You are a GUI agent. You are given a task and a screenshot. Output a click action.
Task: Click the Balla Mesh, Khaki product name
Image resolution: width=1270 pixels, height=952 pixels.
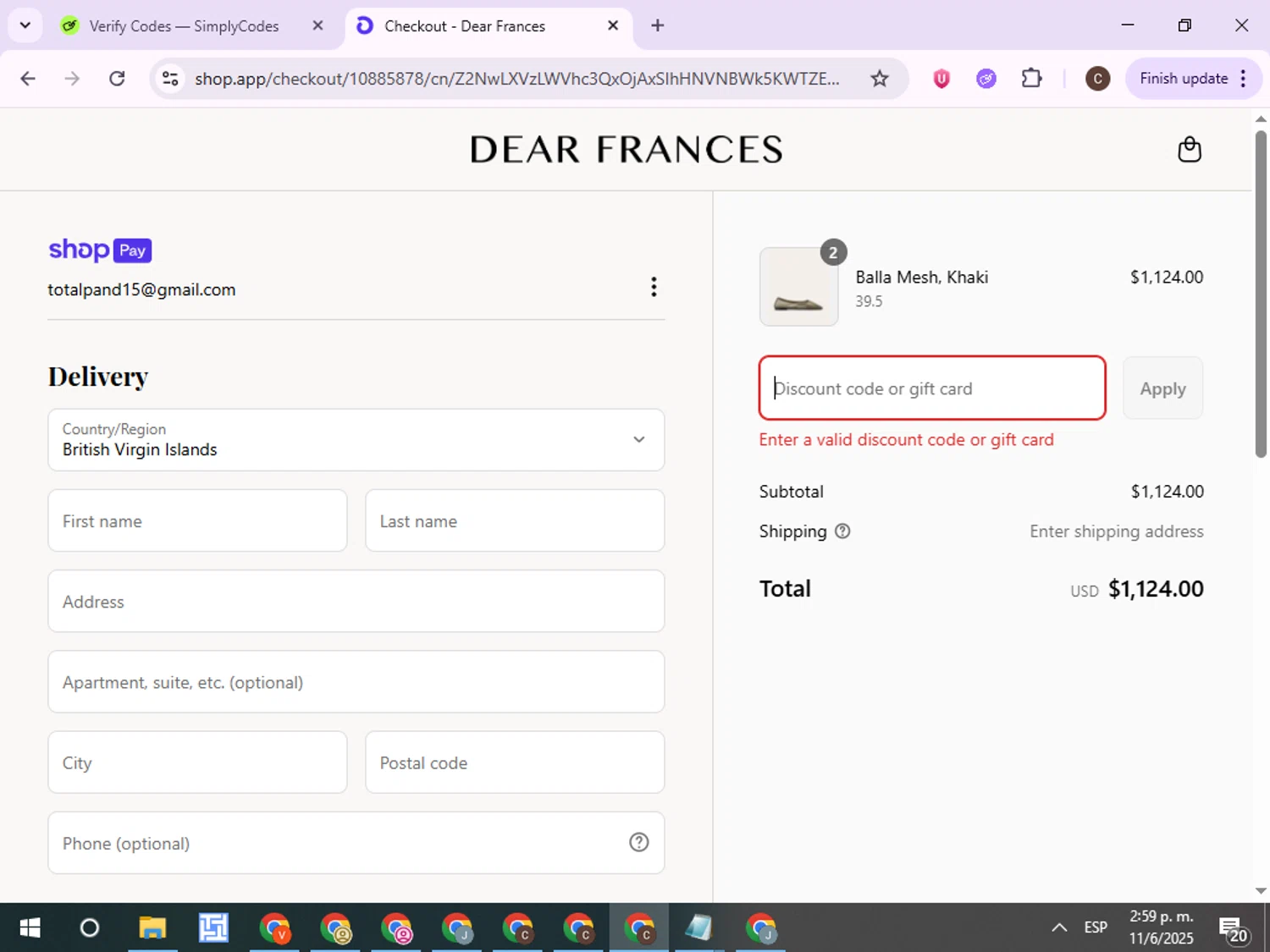click(921, 277)
